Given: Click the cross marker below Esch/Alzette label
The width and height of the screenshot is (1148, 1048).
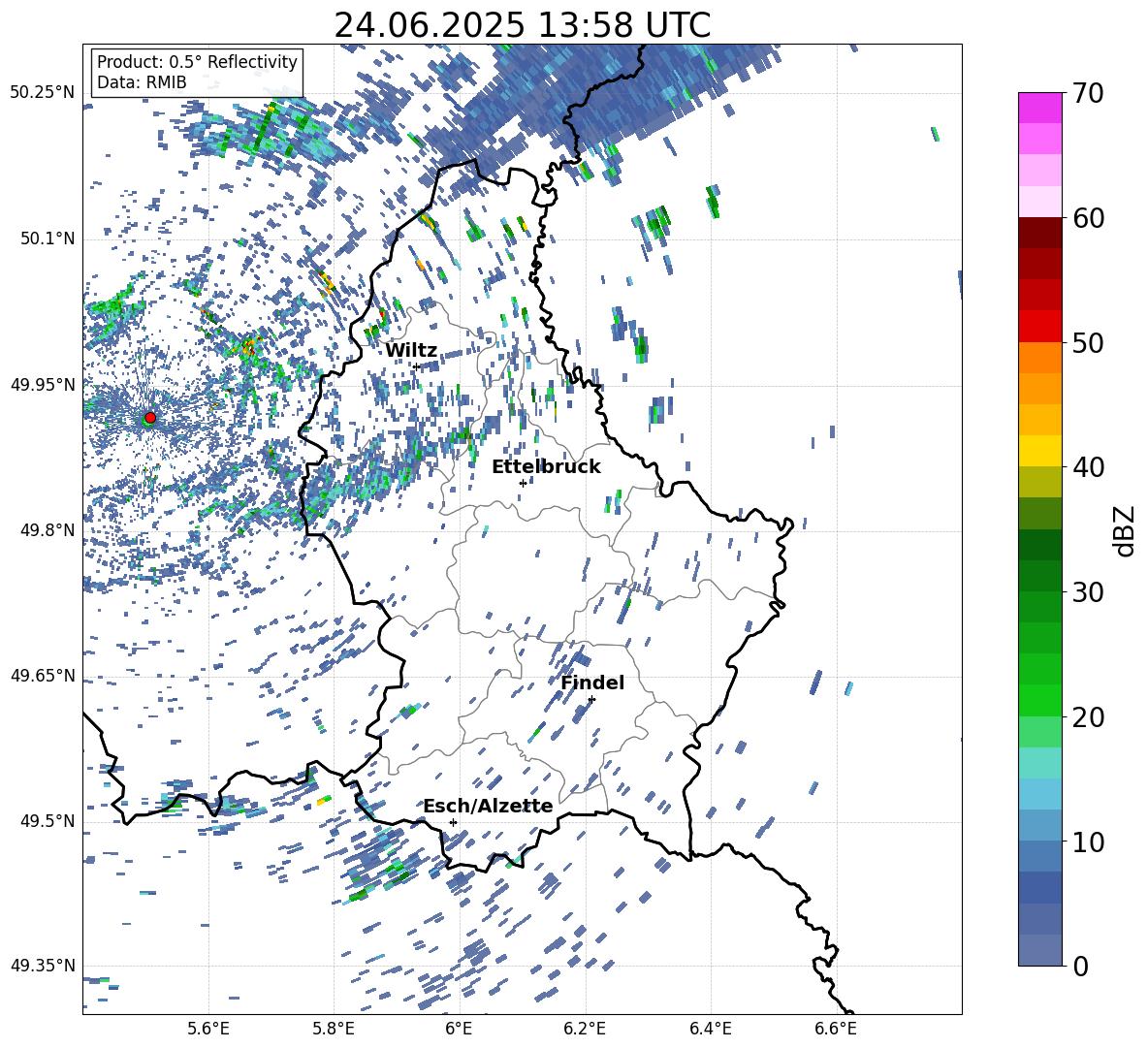Looking at the screenshot, I should [x=453, y=822].
